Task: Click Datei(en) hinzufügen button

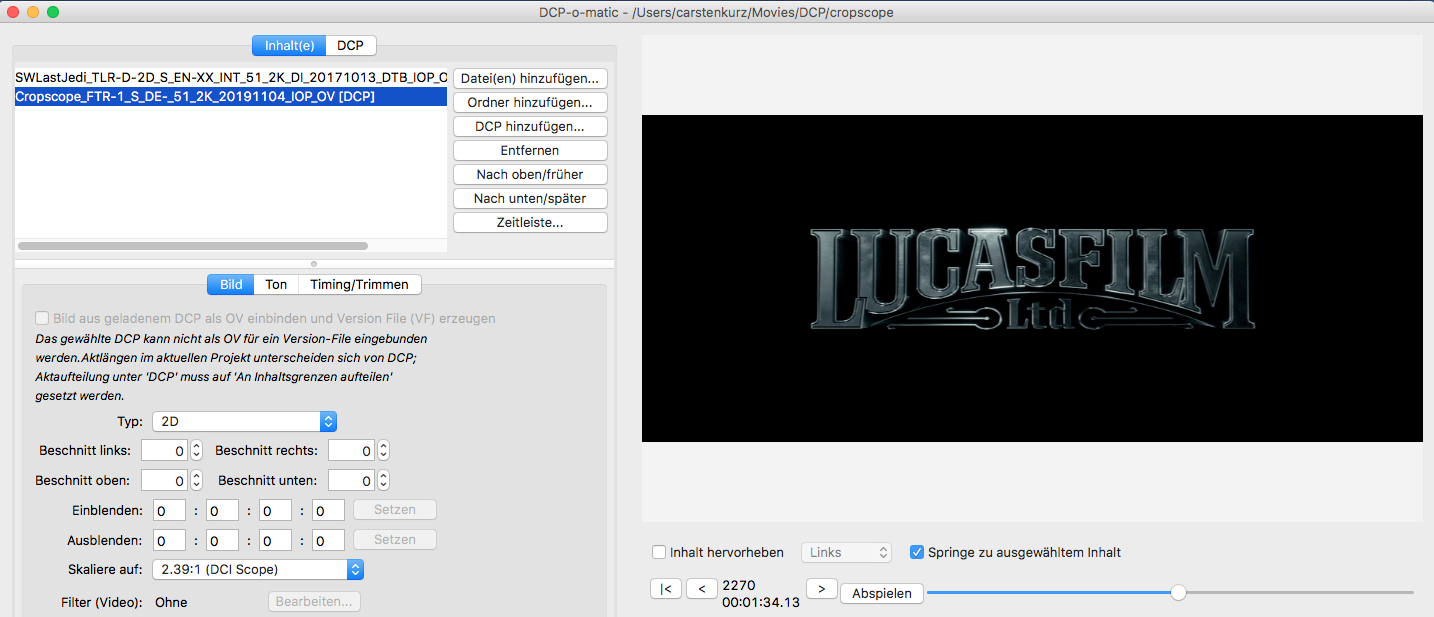Action: (x=530, y=78)
